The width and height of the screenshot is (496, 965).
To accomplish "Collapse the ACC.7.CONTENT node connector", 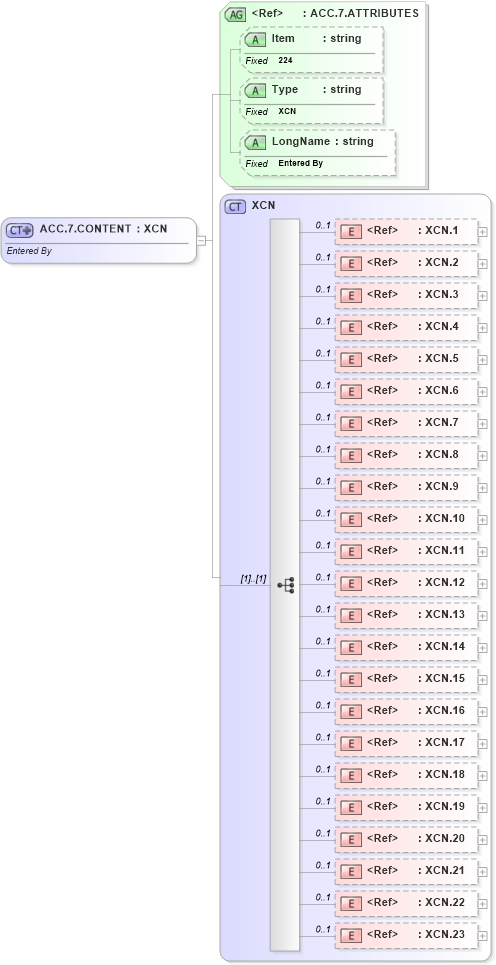I will (x=201, y=241).
